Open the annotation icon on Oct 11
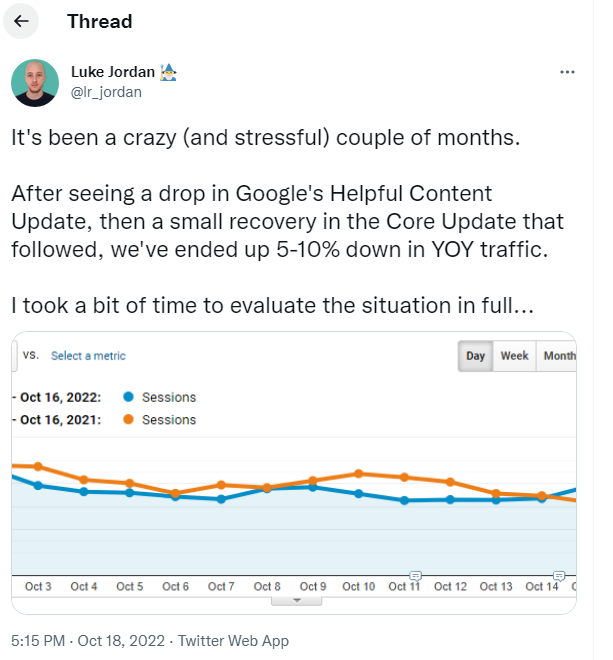 click(x=415, y=575)
